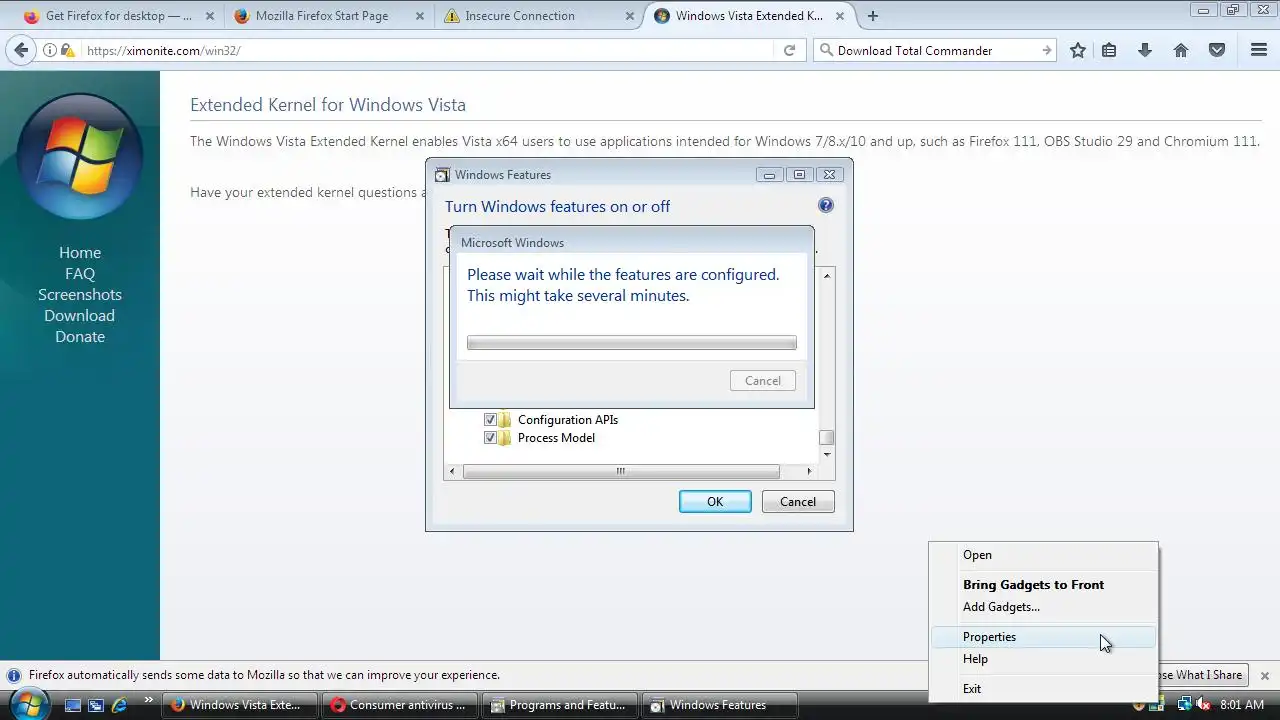Bookmark this page with the star icon
The width and height of the screenshot is (1280, 720).
pos(1077,50)
